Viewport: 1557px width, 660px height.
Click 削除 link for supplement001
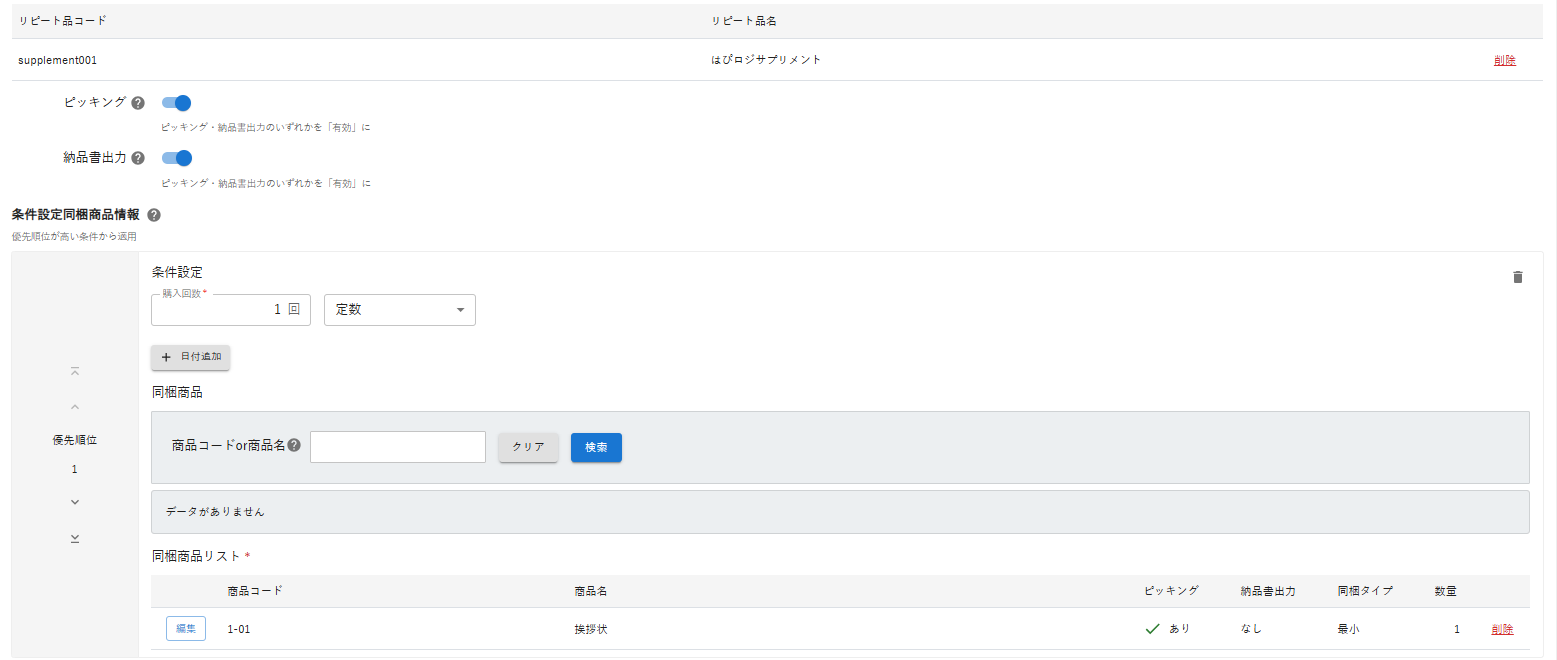(x=1504, y=60)
